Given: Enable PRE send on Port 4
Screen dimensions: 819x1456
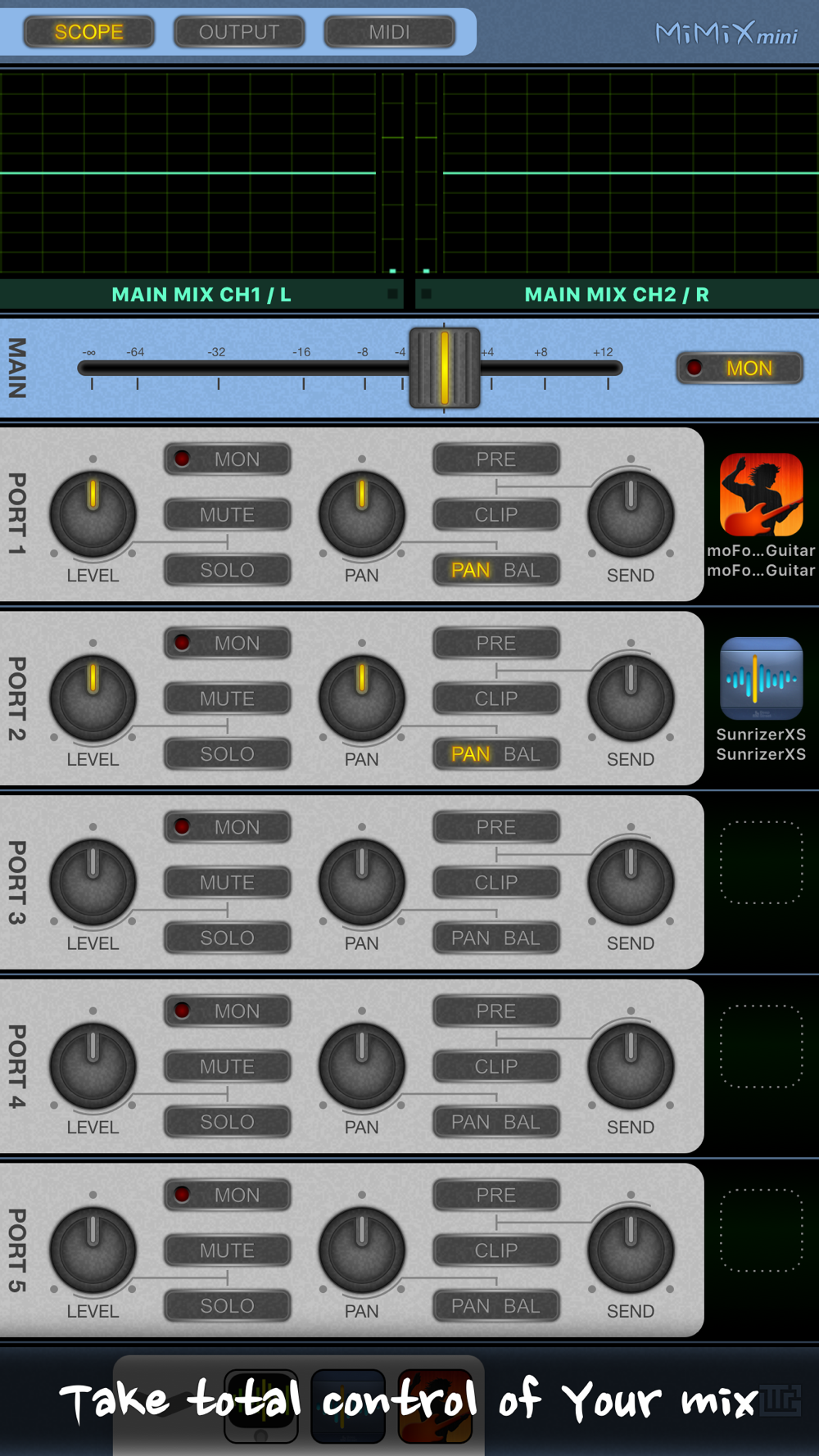Looking at the screenshot, I should pyautogui.click(x=496, y=1011).
